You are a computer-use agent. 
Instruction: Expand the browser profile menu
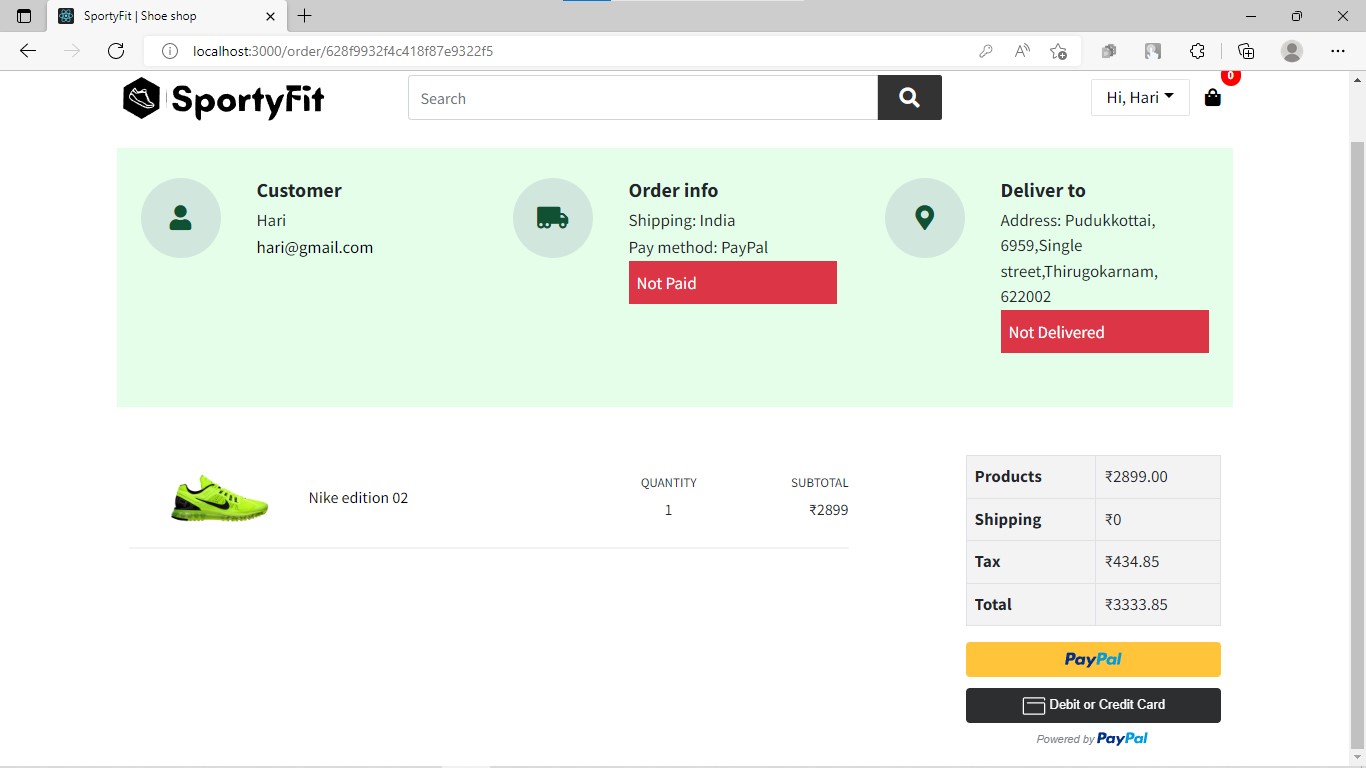[x=1291, y=51]
